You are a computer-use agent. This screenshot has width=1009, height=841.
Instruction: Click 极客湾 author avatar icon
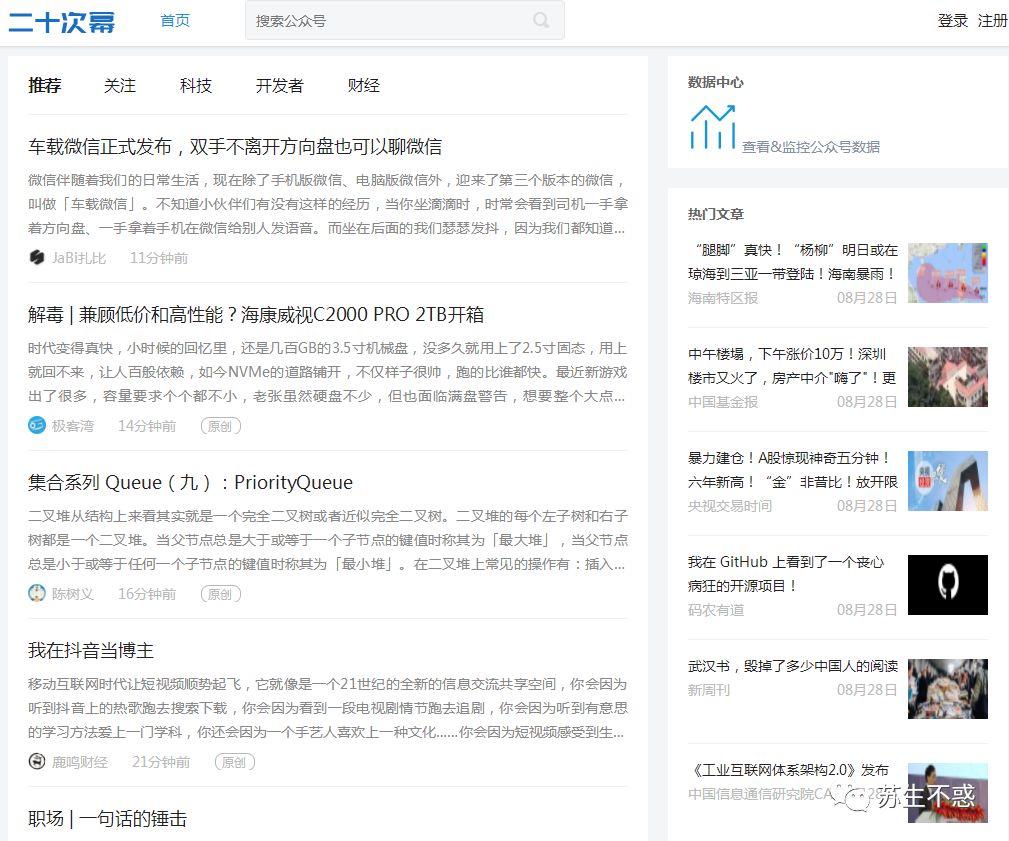tap(37, 425)
